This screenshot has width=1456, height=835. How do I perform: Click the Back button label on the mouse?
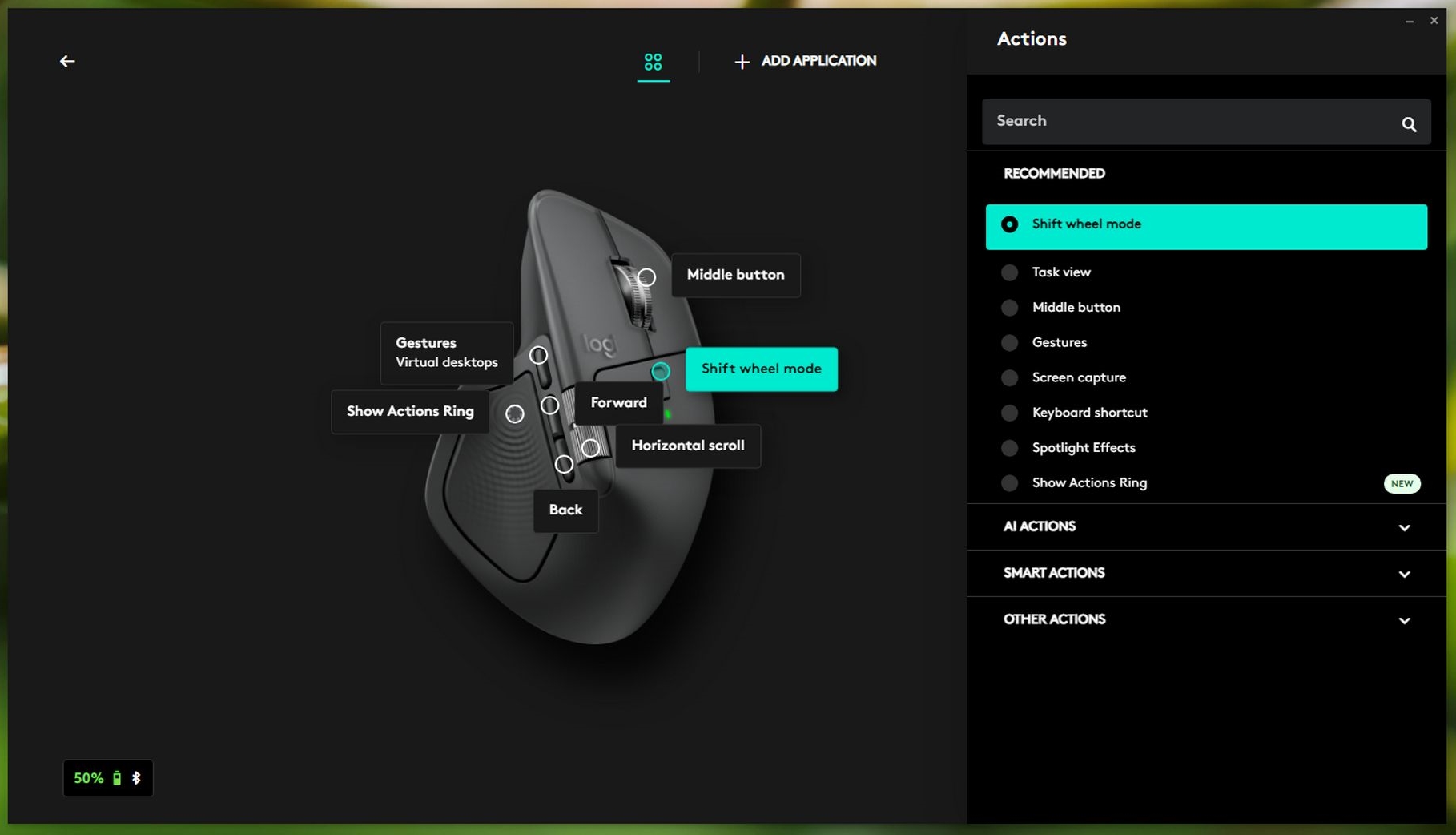565,510
